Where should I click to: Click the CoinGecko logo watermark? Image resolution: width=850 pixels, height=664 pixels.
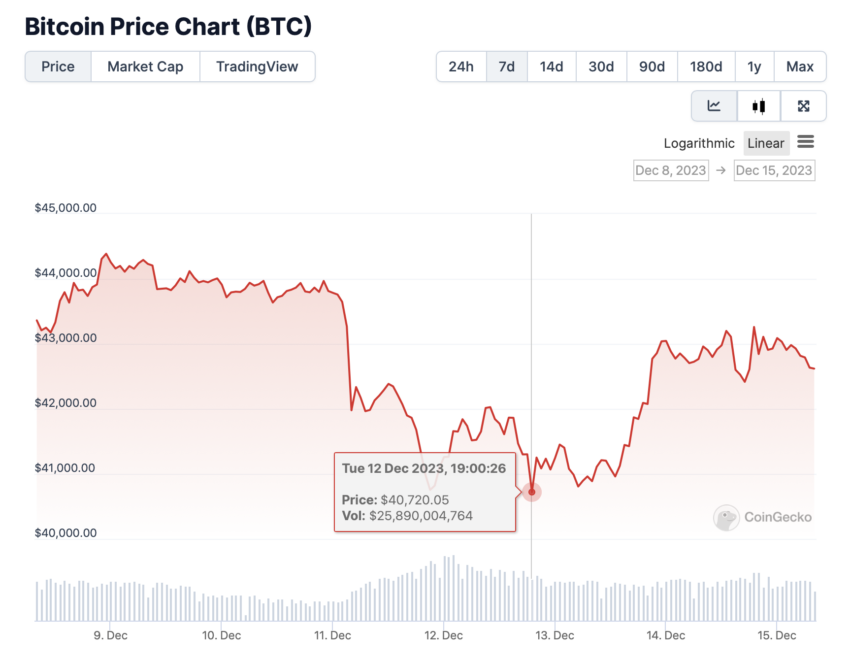[x=763, y=517]
